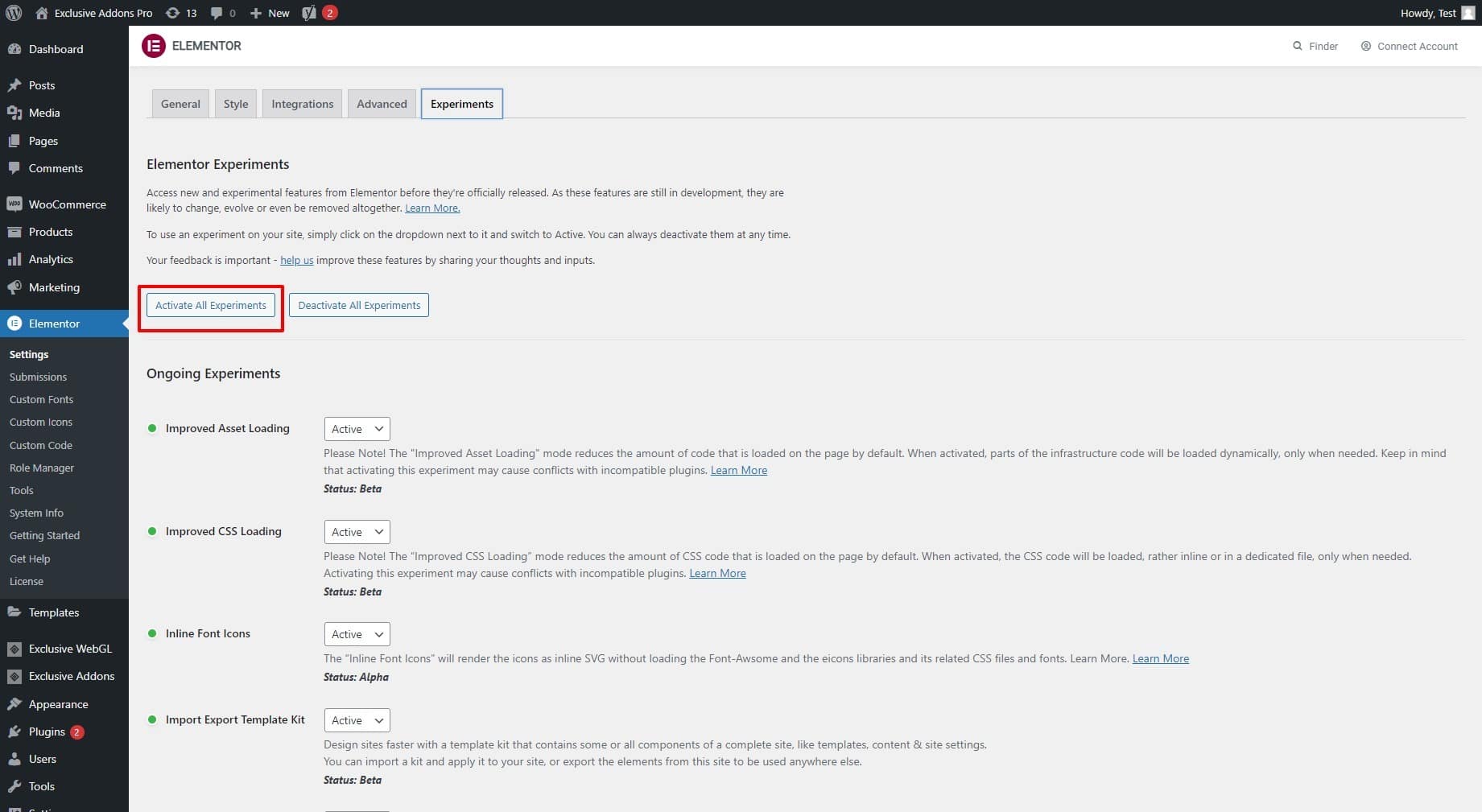The image size is (1482, 812).
Task: Open Submissions in the Elementor submenu
Action: (x=38, y=377)
